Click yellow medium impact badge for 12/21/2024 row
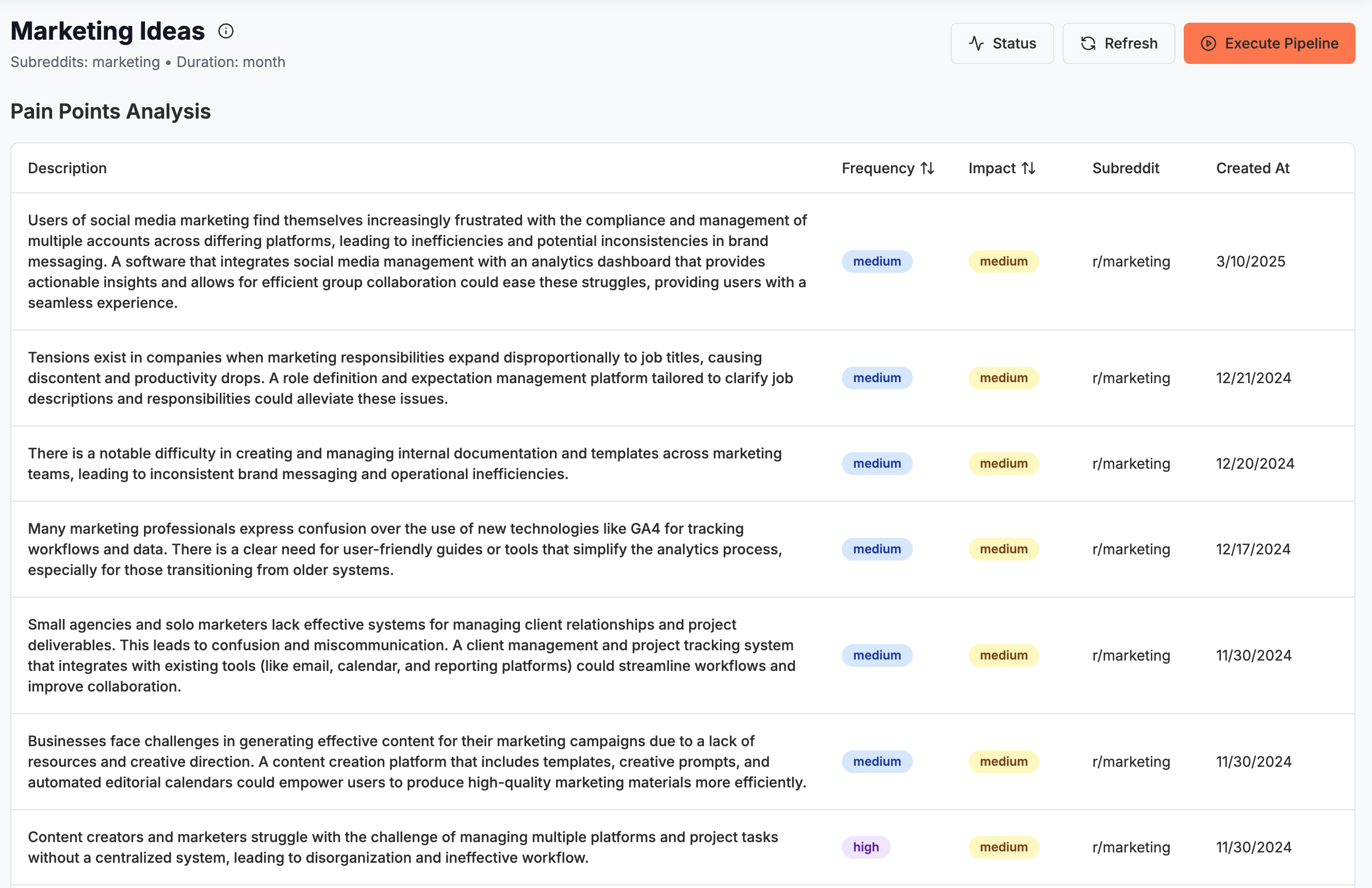1372x888 pixels. click(1003, 378)
